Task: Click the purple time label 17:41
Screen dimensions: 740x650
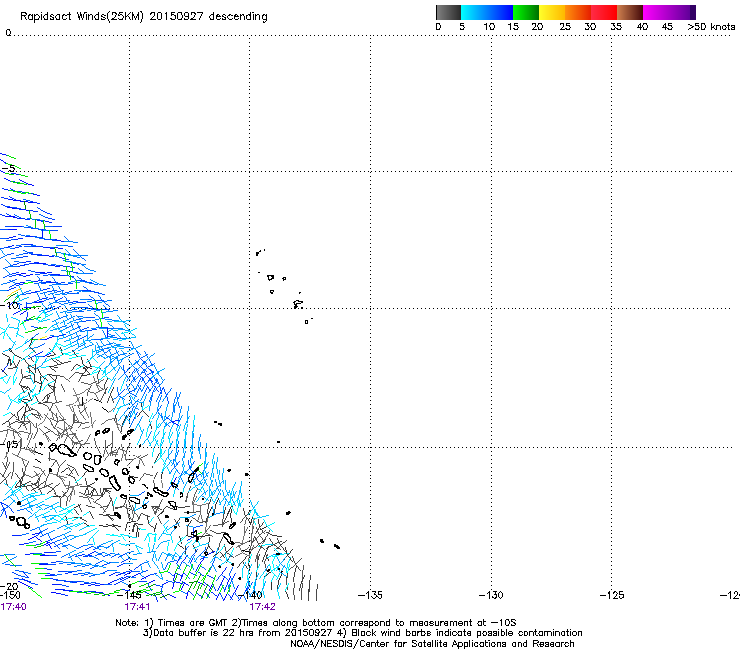Action: point(137,607)
